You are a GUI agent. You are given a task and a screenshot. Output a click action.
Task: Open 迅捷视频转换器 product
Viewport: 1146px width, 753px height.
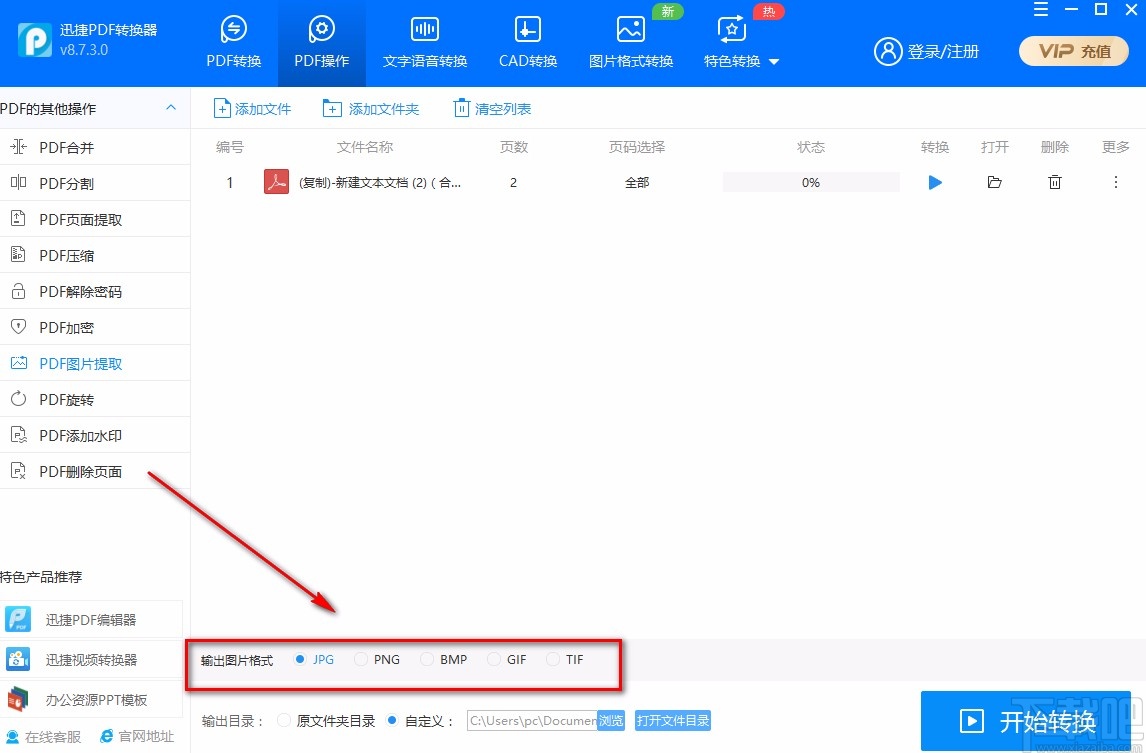91,659
